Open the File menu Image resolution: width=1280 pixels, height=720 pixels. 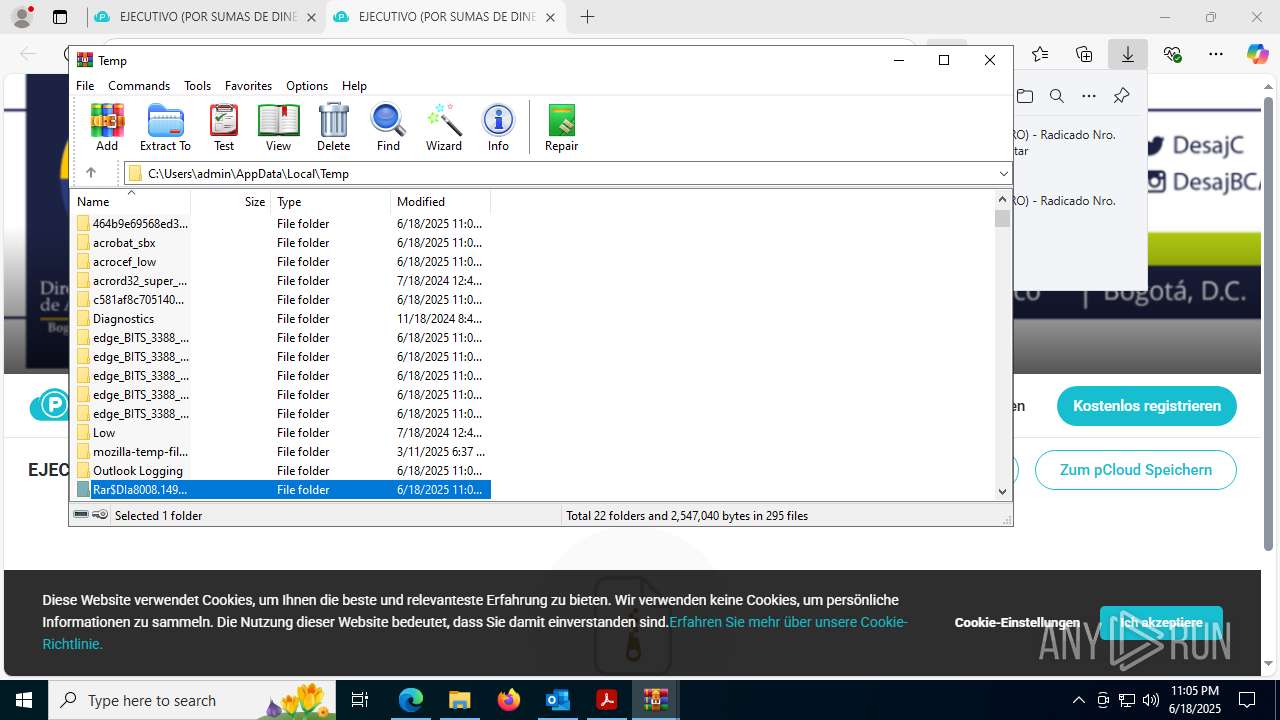[85, 86]
